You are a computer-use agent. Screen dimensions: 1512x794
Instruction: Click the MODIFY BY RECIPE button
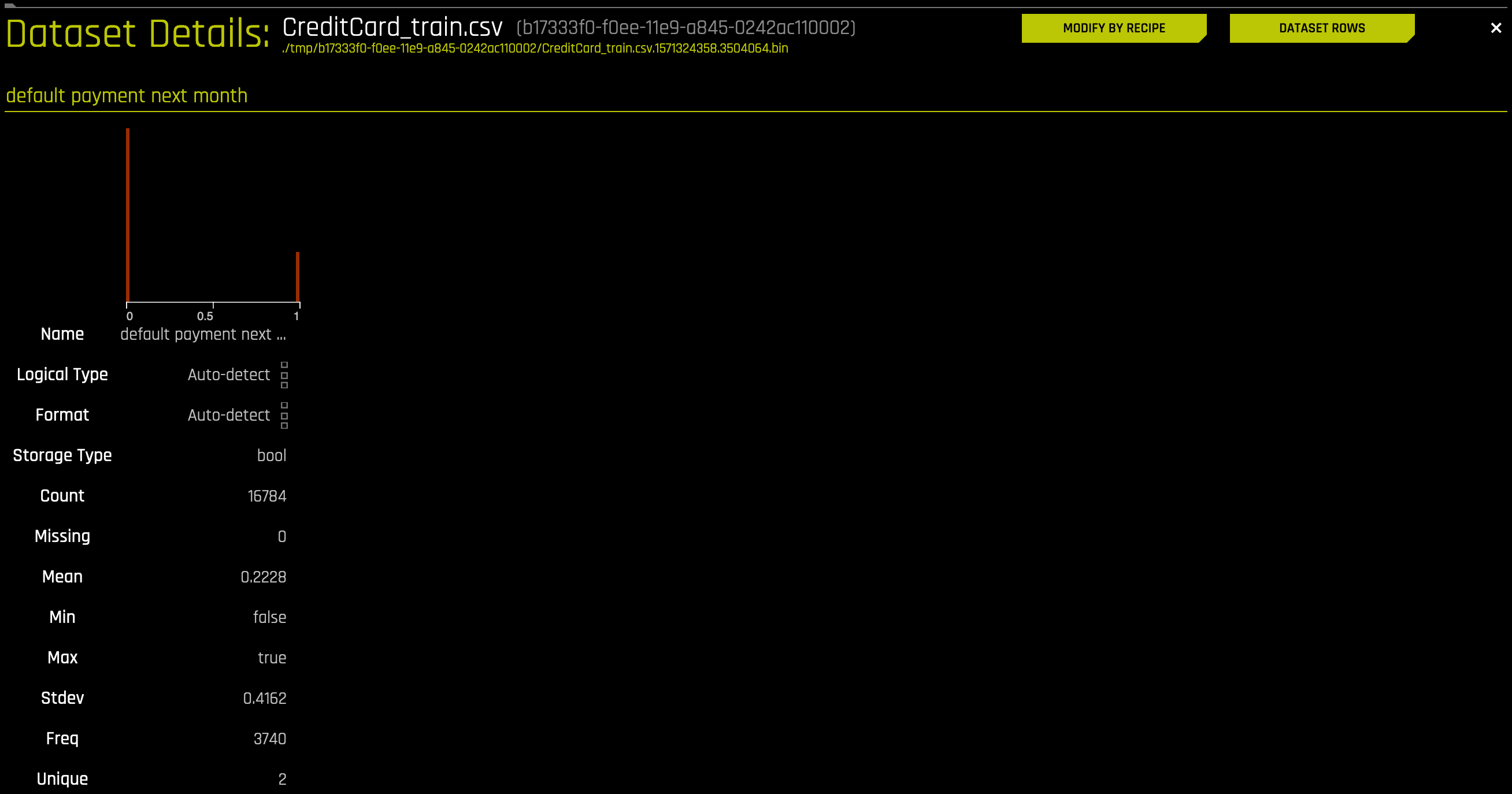coord(1113,28)
